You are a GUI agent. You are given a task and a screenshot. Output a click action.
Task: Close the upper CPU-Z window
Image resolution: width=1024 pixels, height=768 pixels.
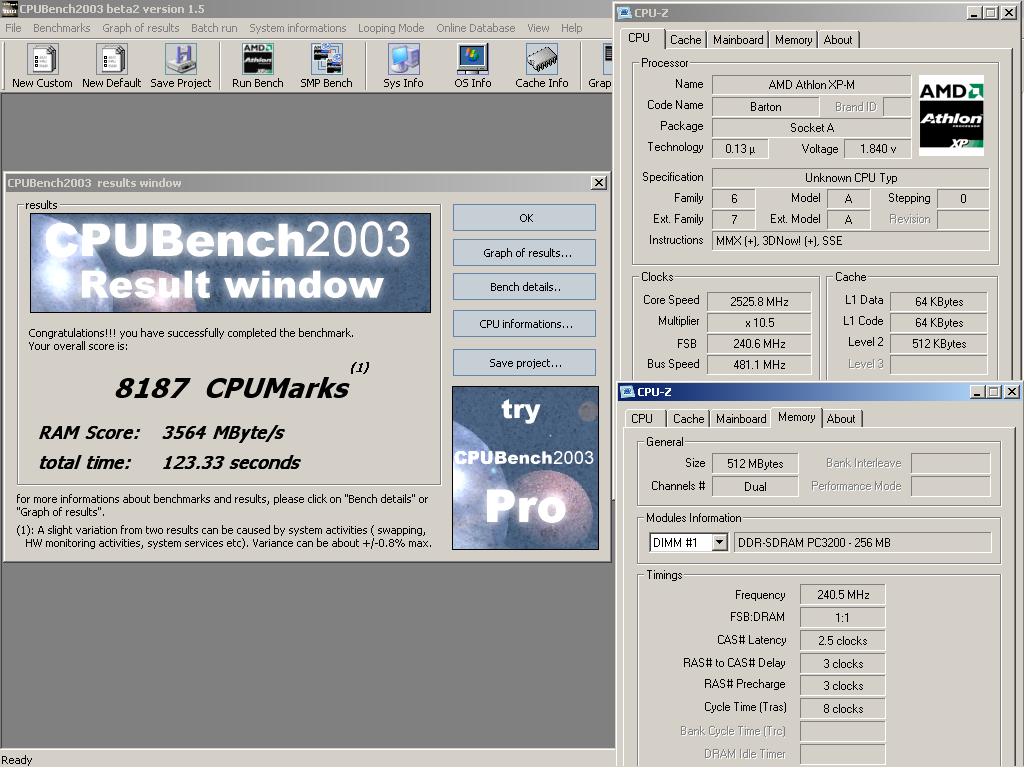[1009, 12]
